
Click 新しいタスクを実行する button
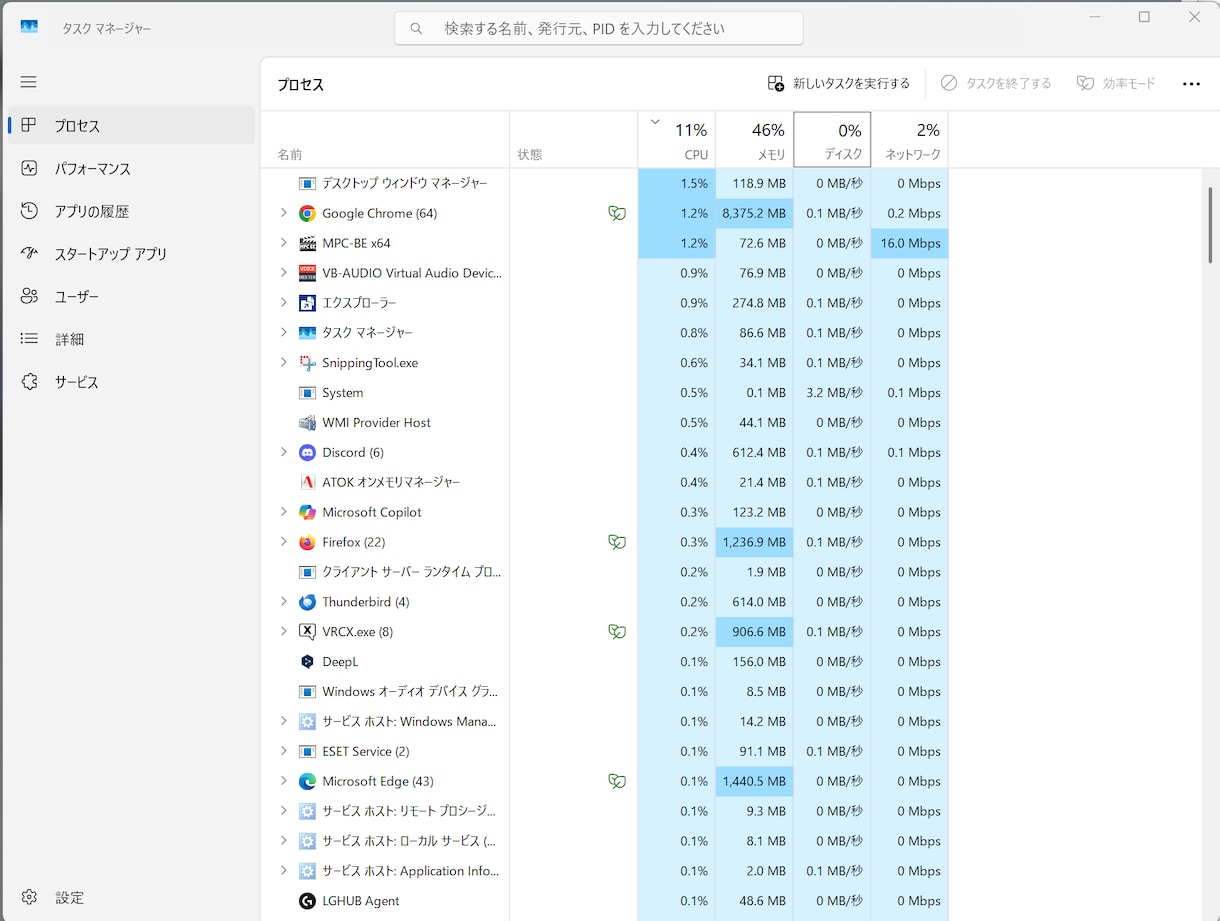click(x=838, y=84)
